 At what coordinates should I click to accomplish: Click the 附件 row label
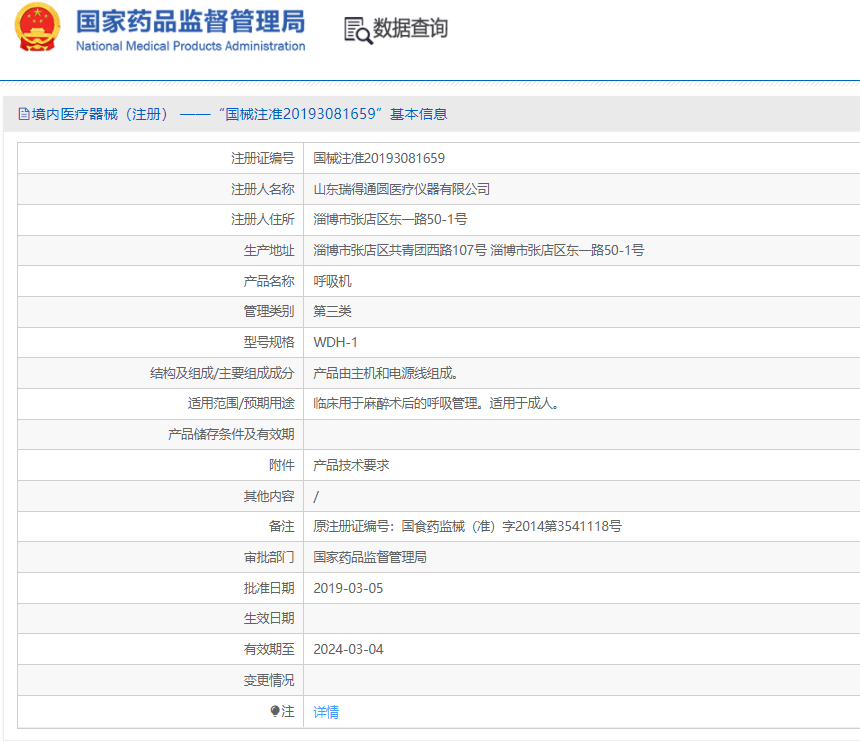282,465
